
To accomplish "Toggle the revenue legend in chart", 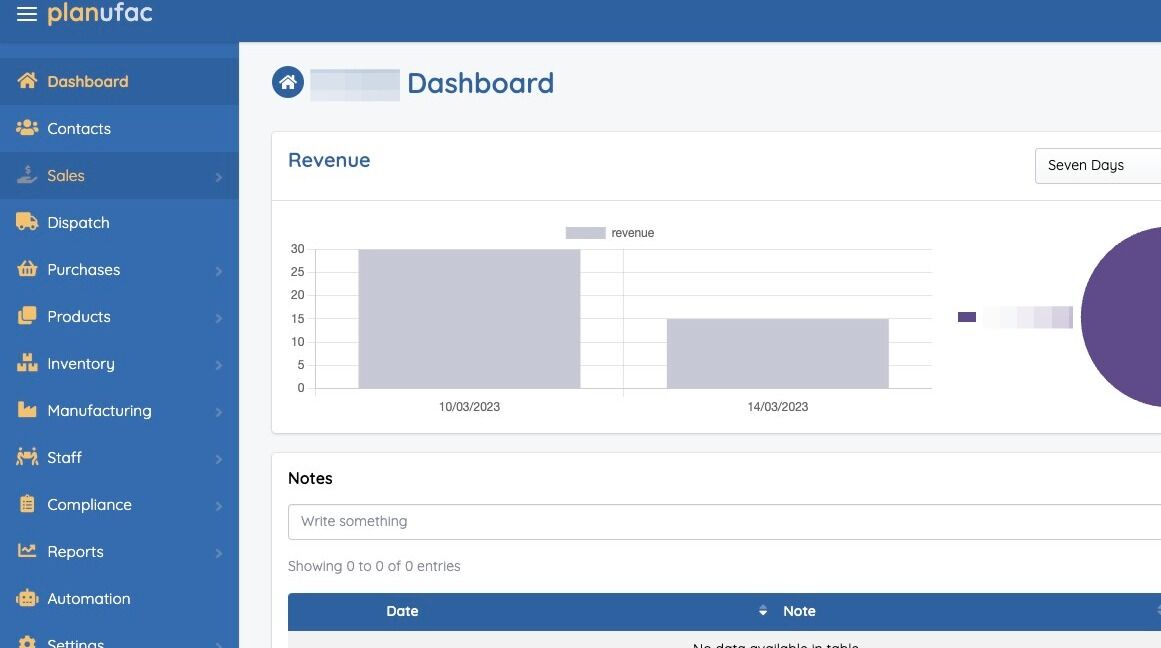I will coord(609,233).
